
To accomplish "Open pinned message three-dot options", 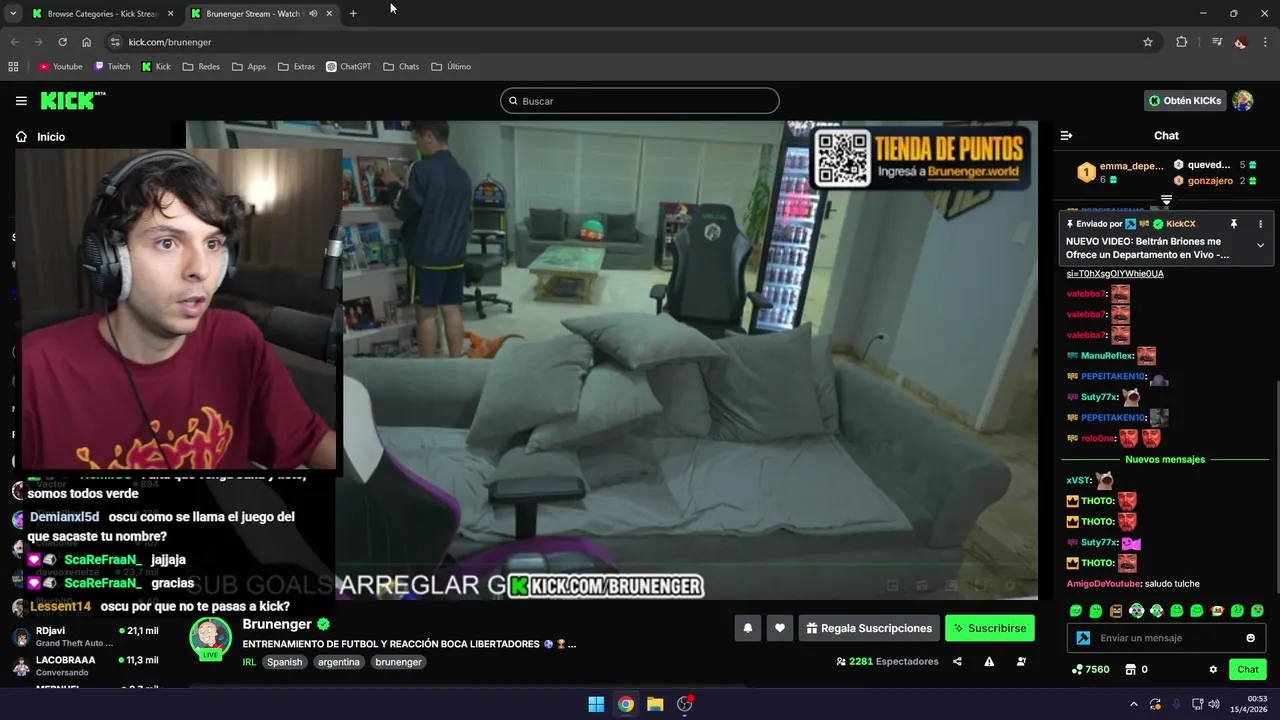I will (1260, 224).
